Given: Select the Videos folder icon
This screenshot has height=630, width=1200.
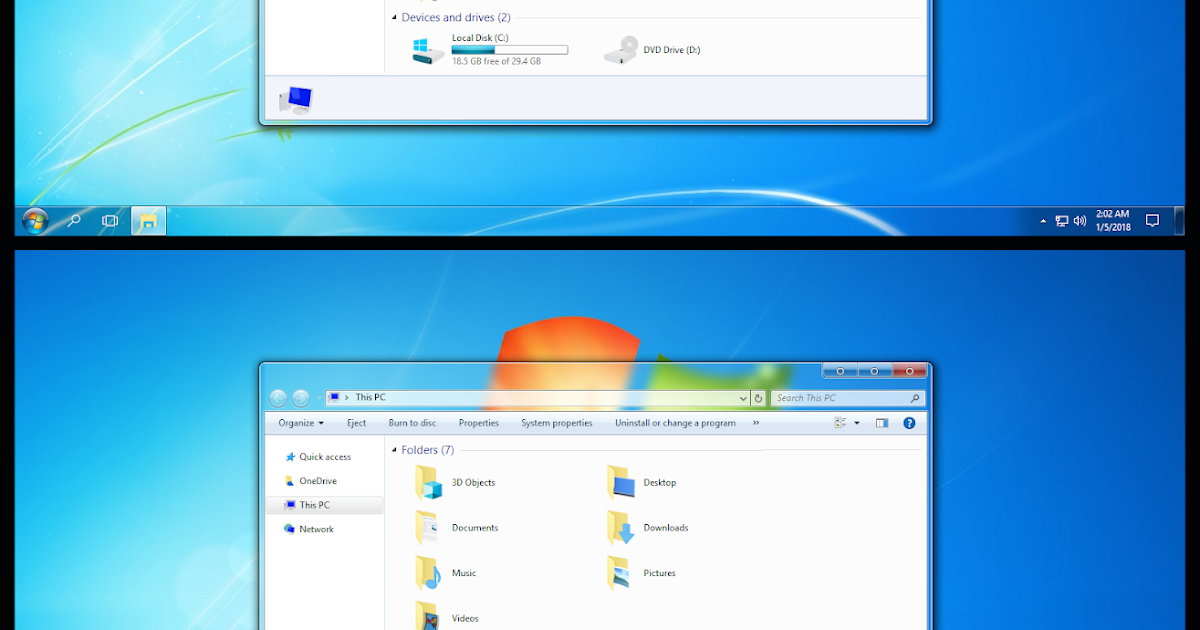Looking at the screenshot, I should tap(428, 615).
